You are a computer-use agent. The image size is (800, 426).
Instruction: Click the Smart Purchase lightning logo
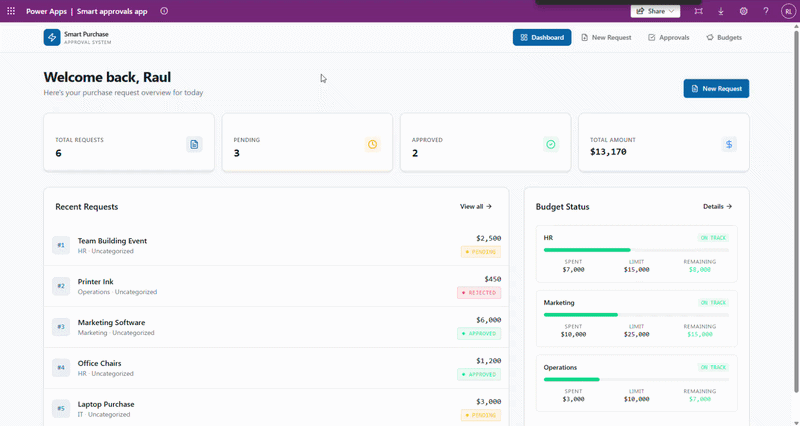pos(52,37)
